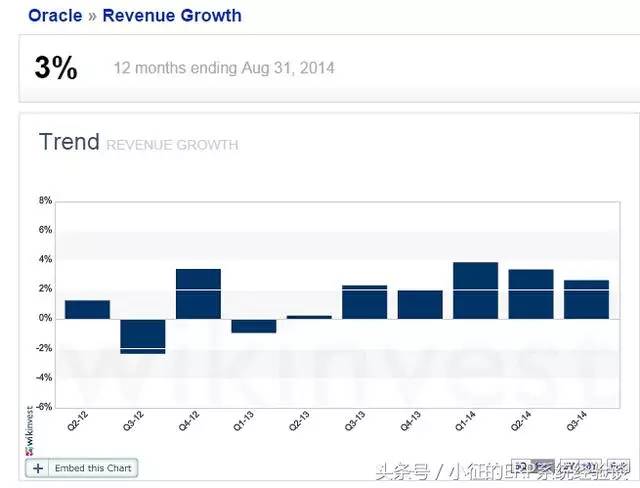The width and height of the screenshot is (640, 488).
Task: Click the '12 months ending Aug 31, 2014' text
Action: coord(224,69)
